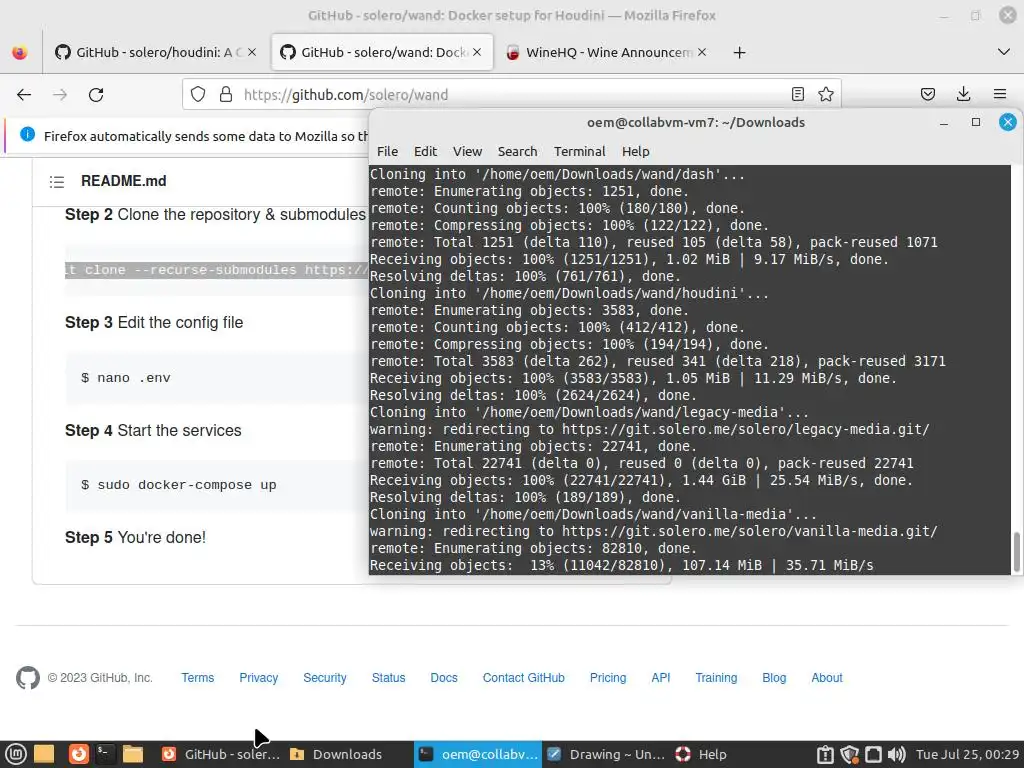Open the Privacy footer link
The image size is (1024, 768).
pyautogui.click(x=258, y=678)
